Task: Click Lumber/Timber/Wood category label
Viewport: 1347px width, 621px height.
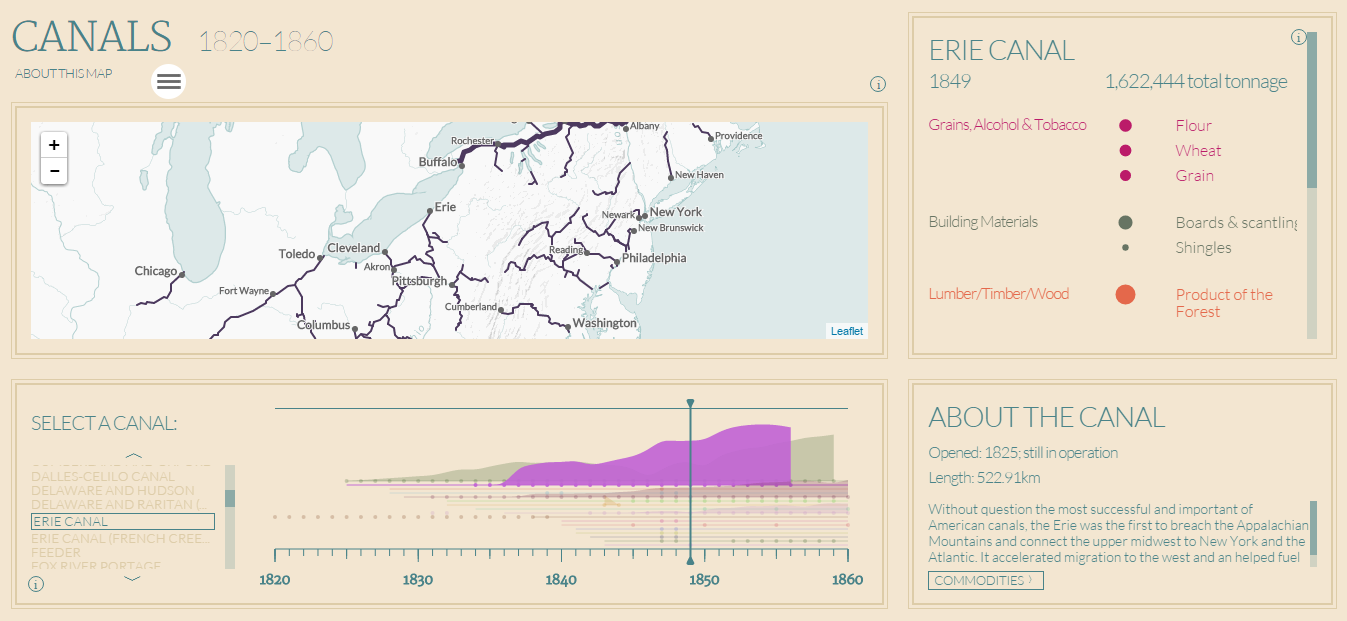Action: (x=998, y=294)
